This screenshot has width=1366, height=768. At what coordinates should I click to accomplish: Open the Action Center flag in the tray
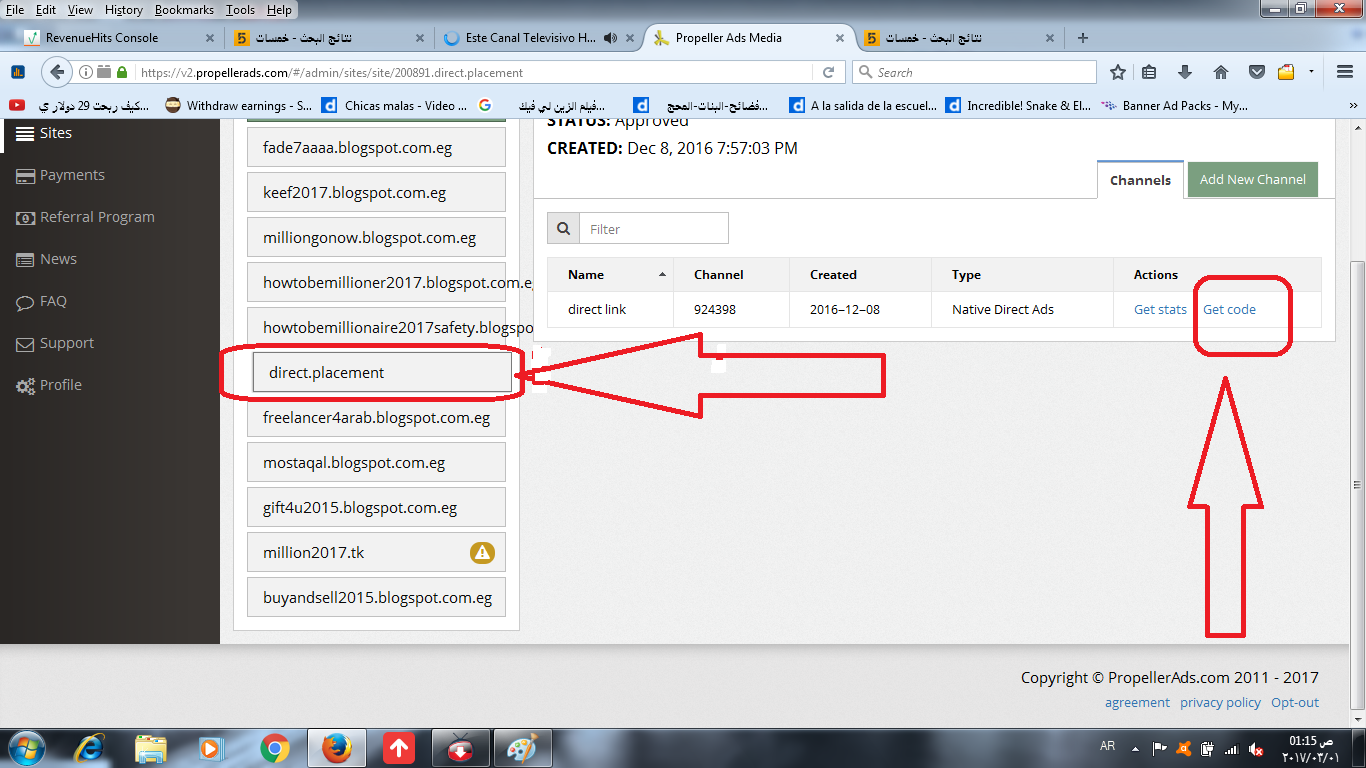pos(1160,748)
